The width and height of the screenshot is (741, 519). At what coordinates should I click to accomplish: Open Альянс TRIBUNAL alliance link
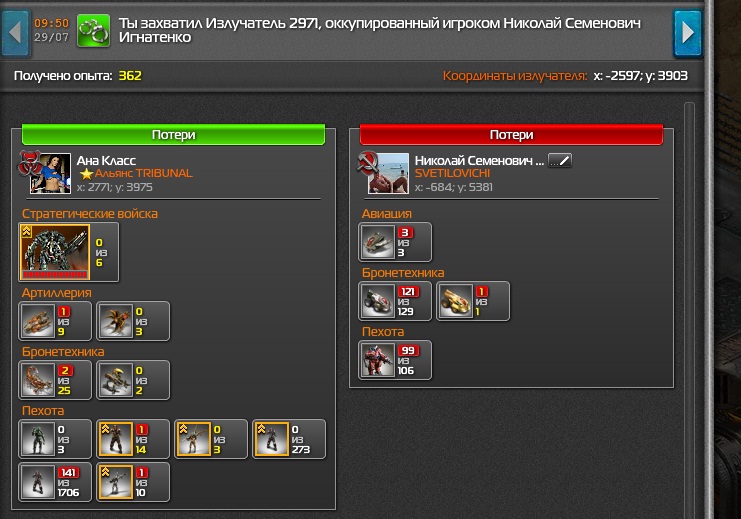144,173
